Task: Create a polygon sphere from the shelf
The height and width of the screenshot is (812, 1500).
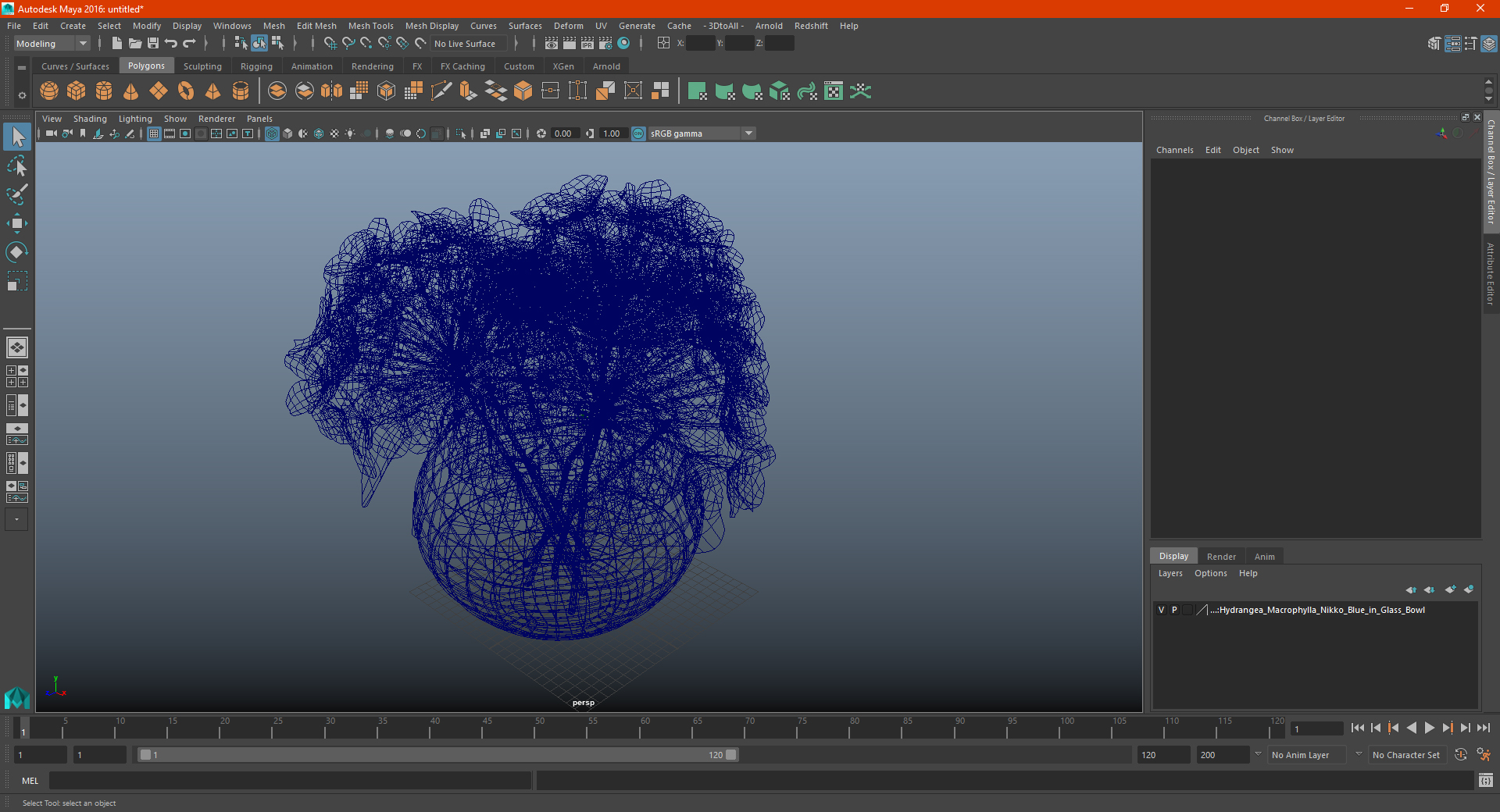Action: tap(49, 91)
